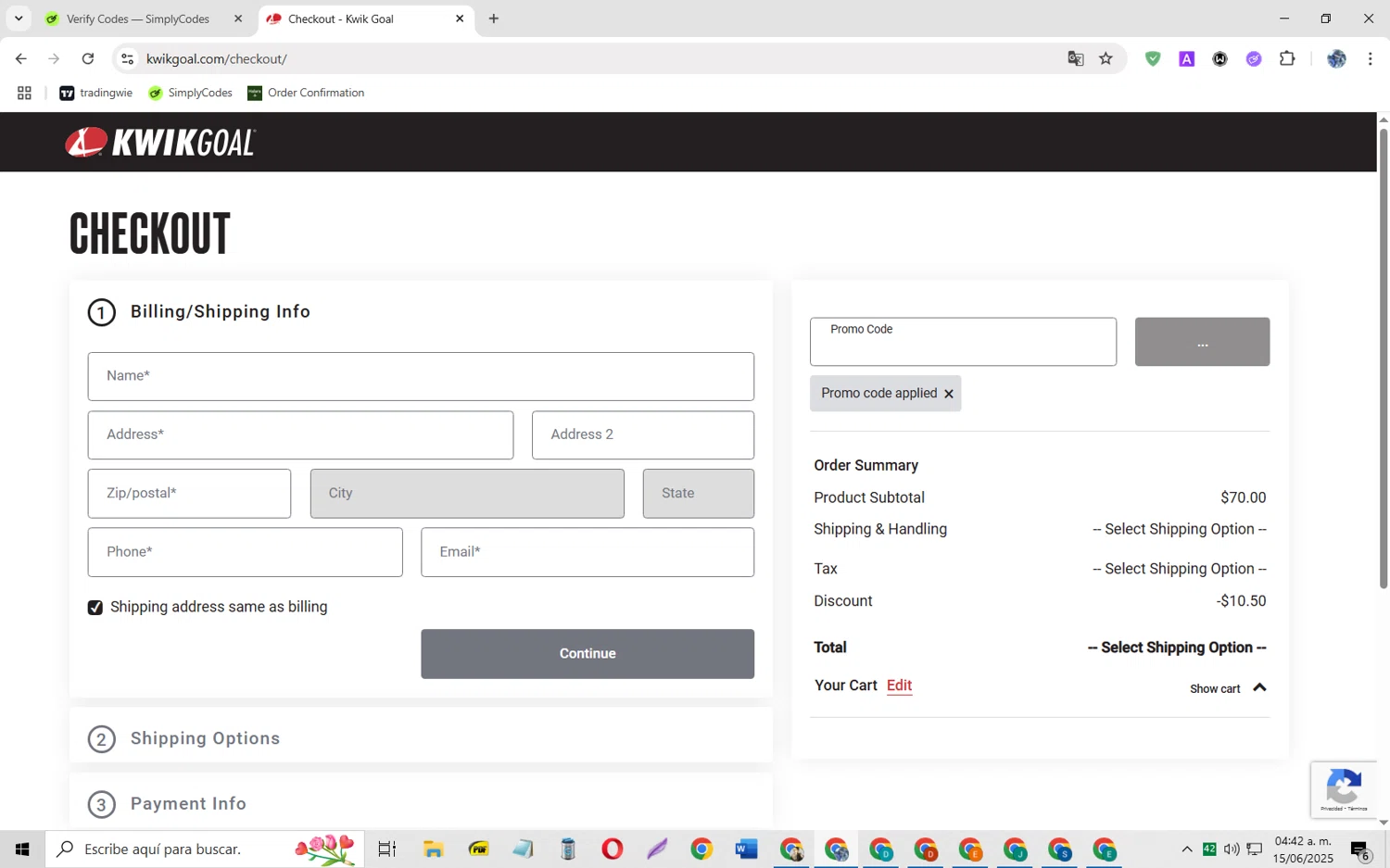Click the address bar URL

[217, 58]
